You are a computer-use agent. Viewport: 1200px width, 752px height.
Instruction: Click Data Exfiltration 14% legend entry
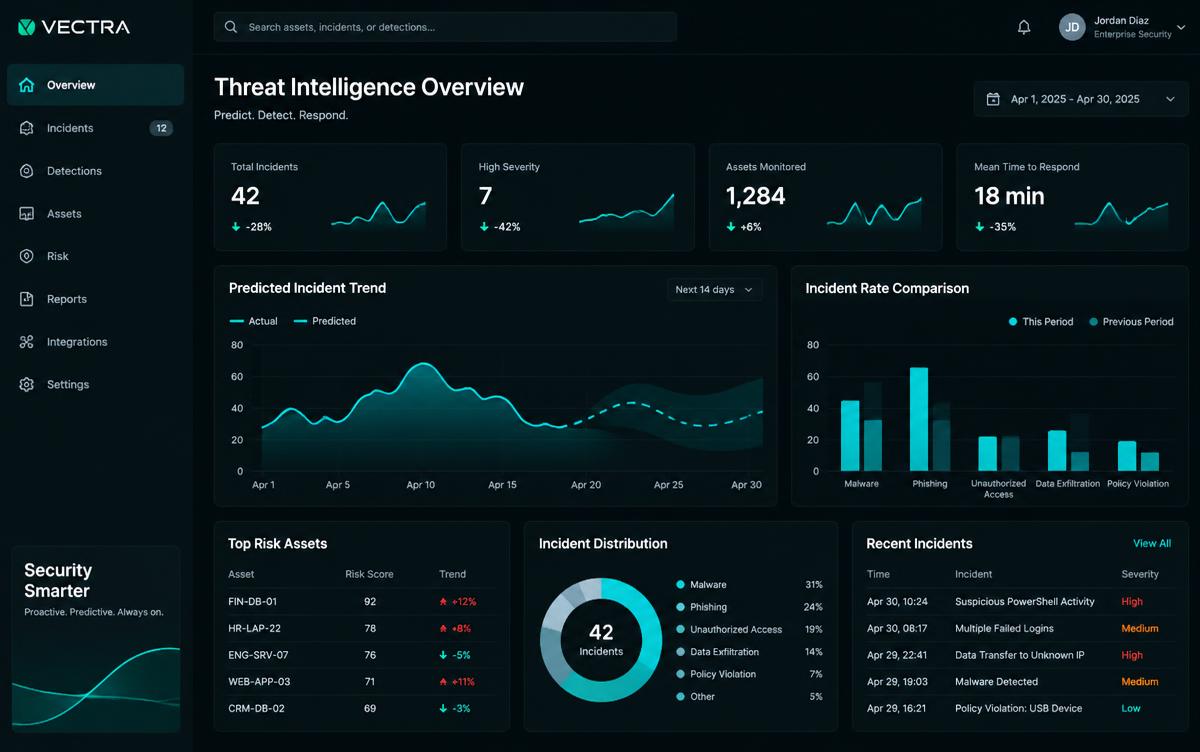coord(749,652)
